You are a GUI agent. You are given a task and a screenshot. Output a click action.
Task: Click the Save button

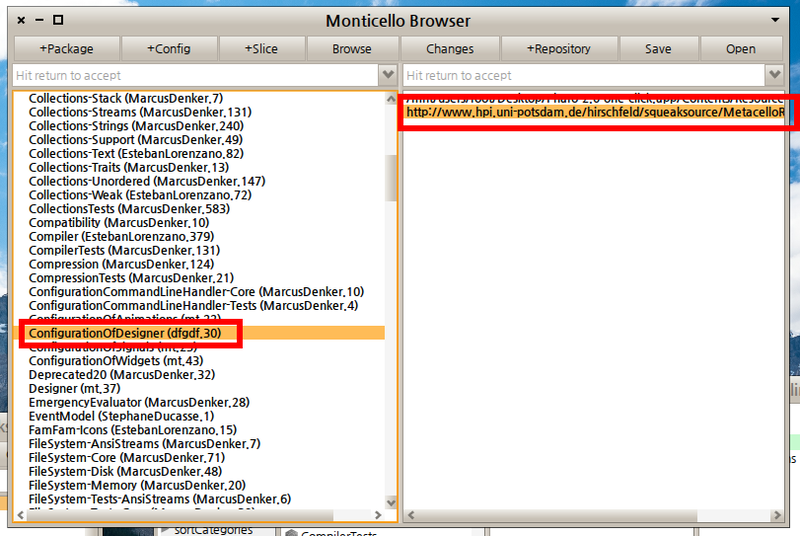pyautogui.click(x=657, y=48)
